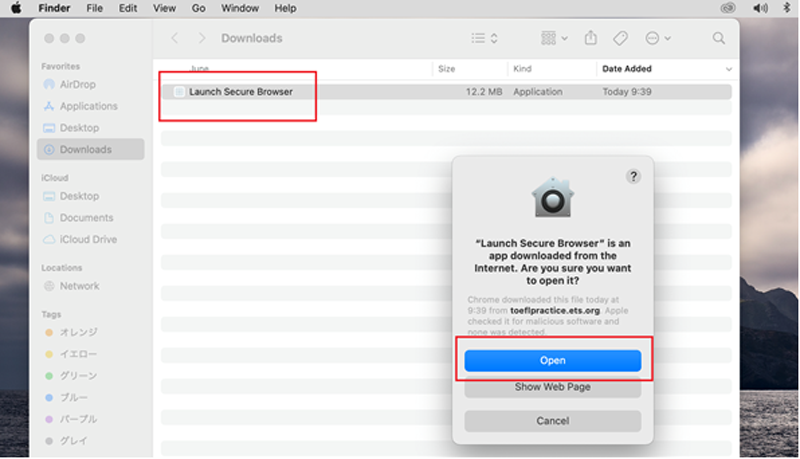Sort by the Size column header
This screenshot has height=459, width=800.
click(446, 69)
